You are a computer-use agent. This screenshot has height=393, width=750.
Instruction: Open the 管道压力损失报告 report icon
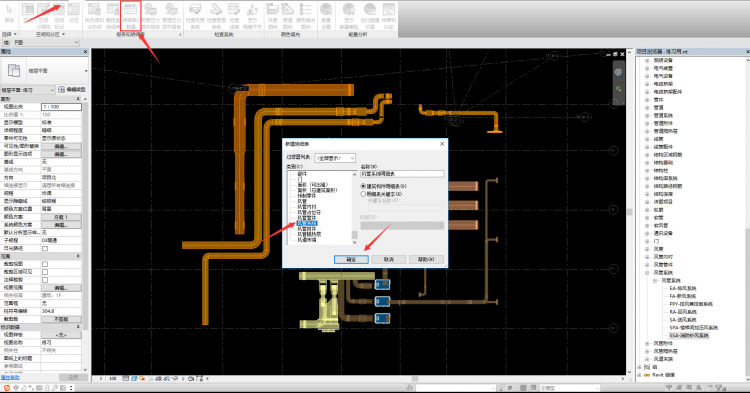click(171, 16)
